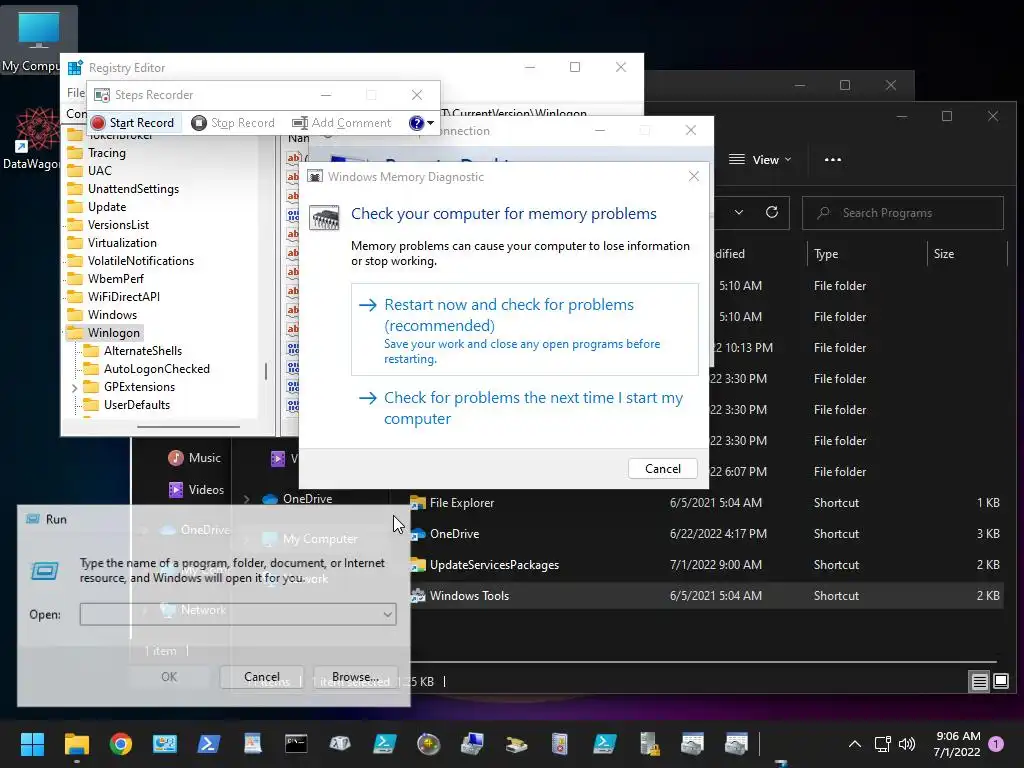1024x768 pixels.
Task: Select the Virtualization registry key
Action: [122, 243]
